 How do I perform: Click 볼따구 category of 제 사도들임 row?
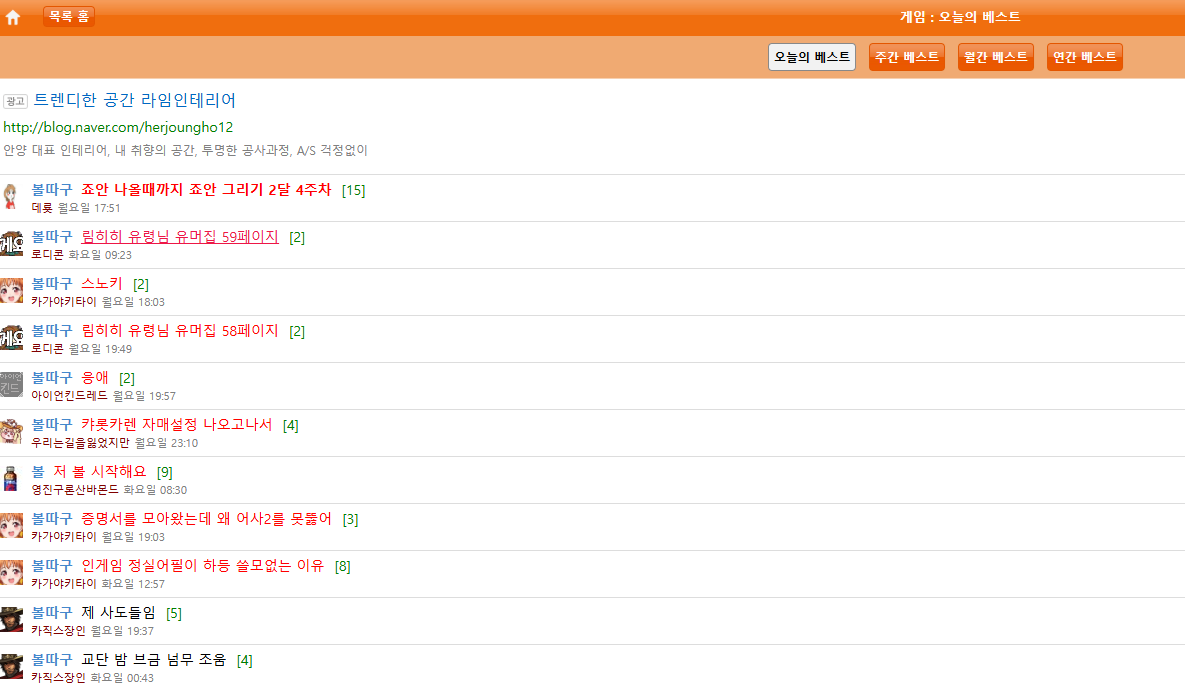52,612
